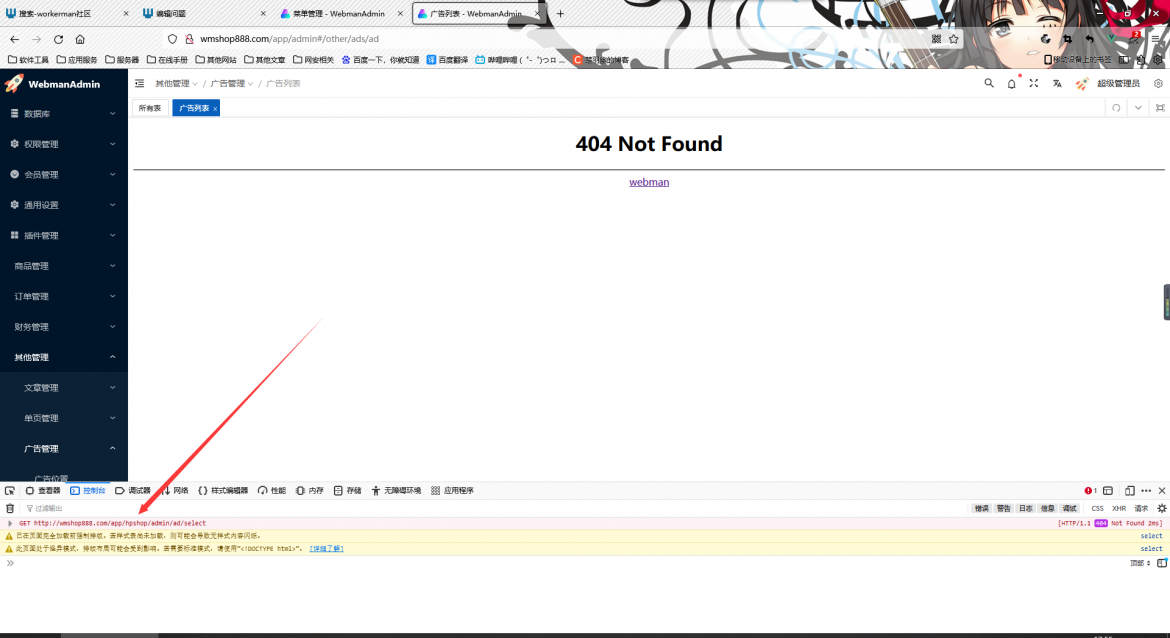Open devtools 网络 tab
This screenshot has width=1170, height=638.
pyautogui.click(x=175, y=491)
